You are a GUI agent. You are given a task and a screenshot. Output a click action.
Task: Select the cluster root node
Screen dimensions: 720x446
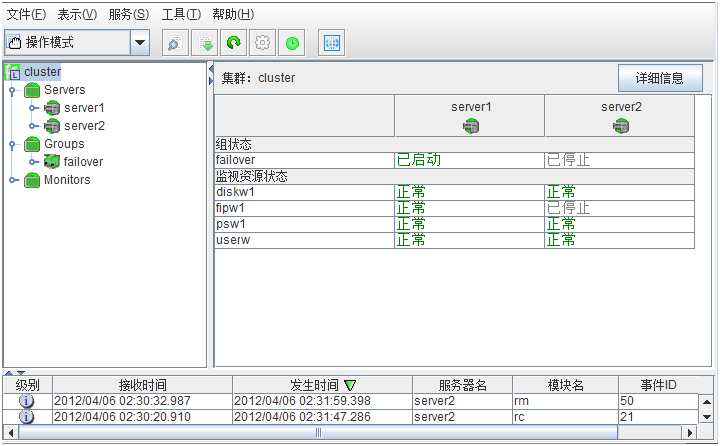[x=42, y=72]
